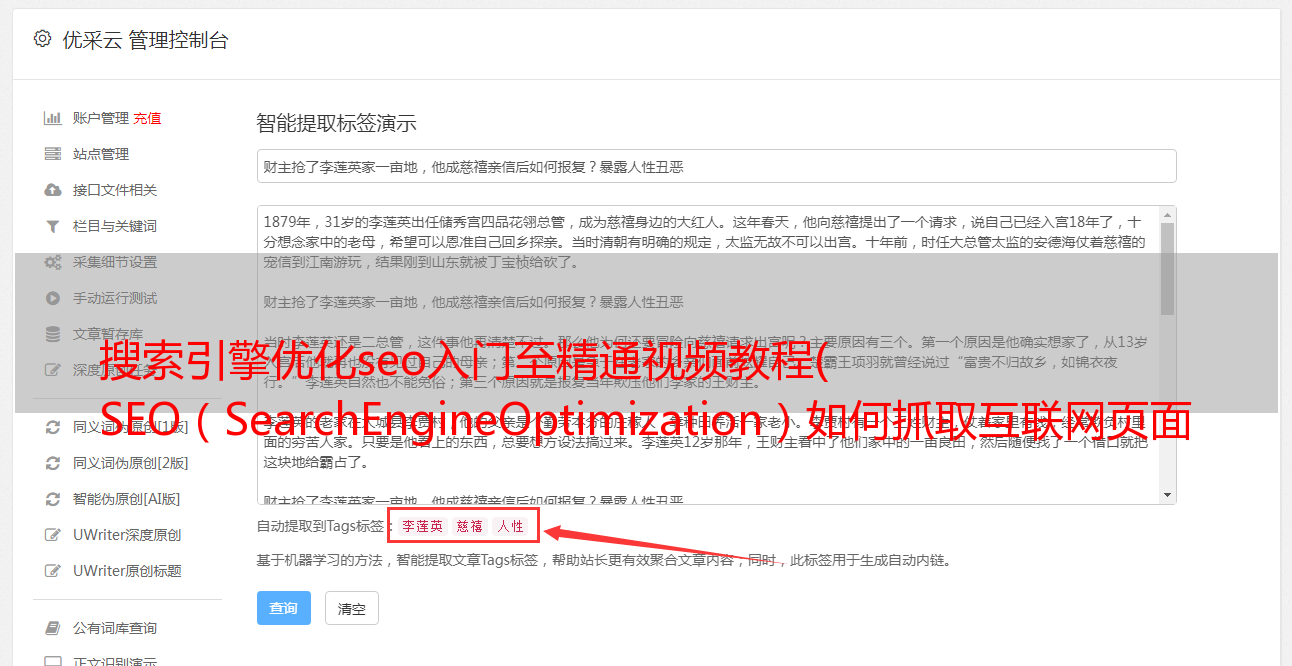Open 公有词库查询 page
The height and width of the screenshot is (666, 1292).
[115, 628]
